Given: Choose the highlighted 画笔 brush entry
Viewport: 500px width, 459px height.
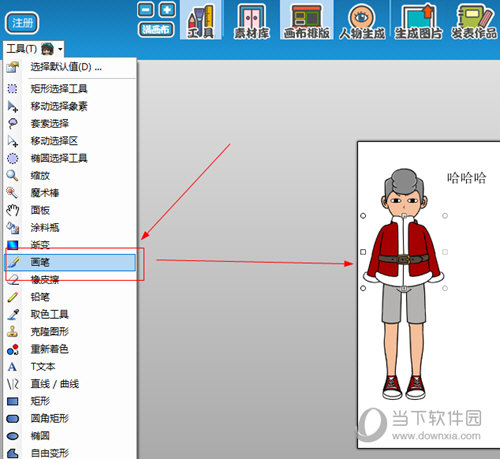Looking at the screenshot, I should click(70, 262).
